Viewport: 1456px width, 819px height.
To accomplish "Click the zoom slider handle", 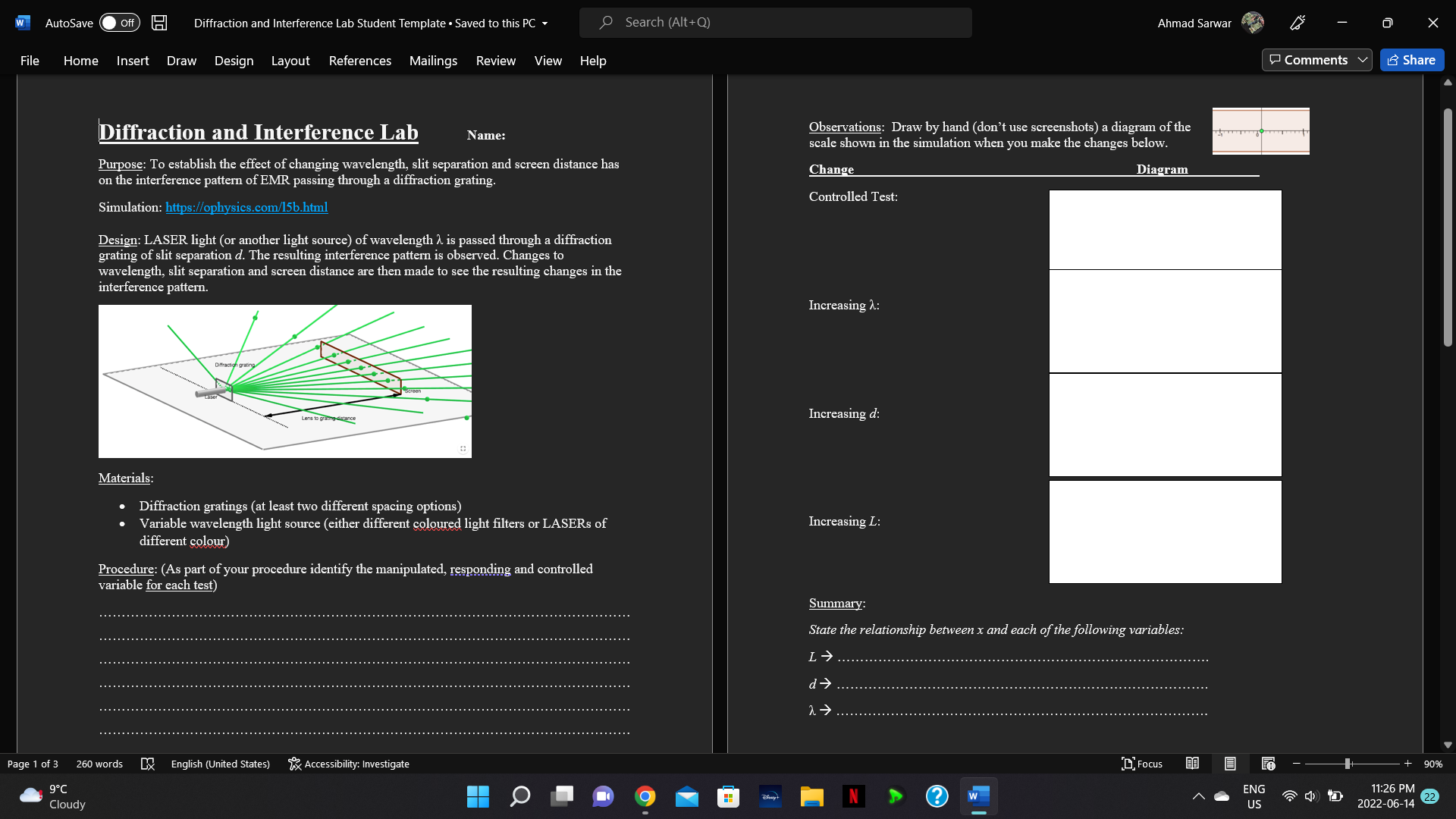I will [1348, 764].
